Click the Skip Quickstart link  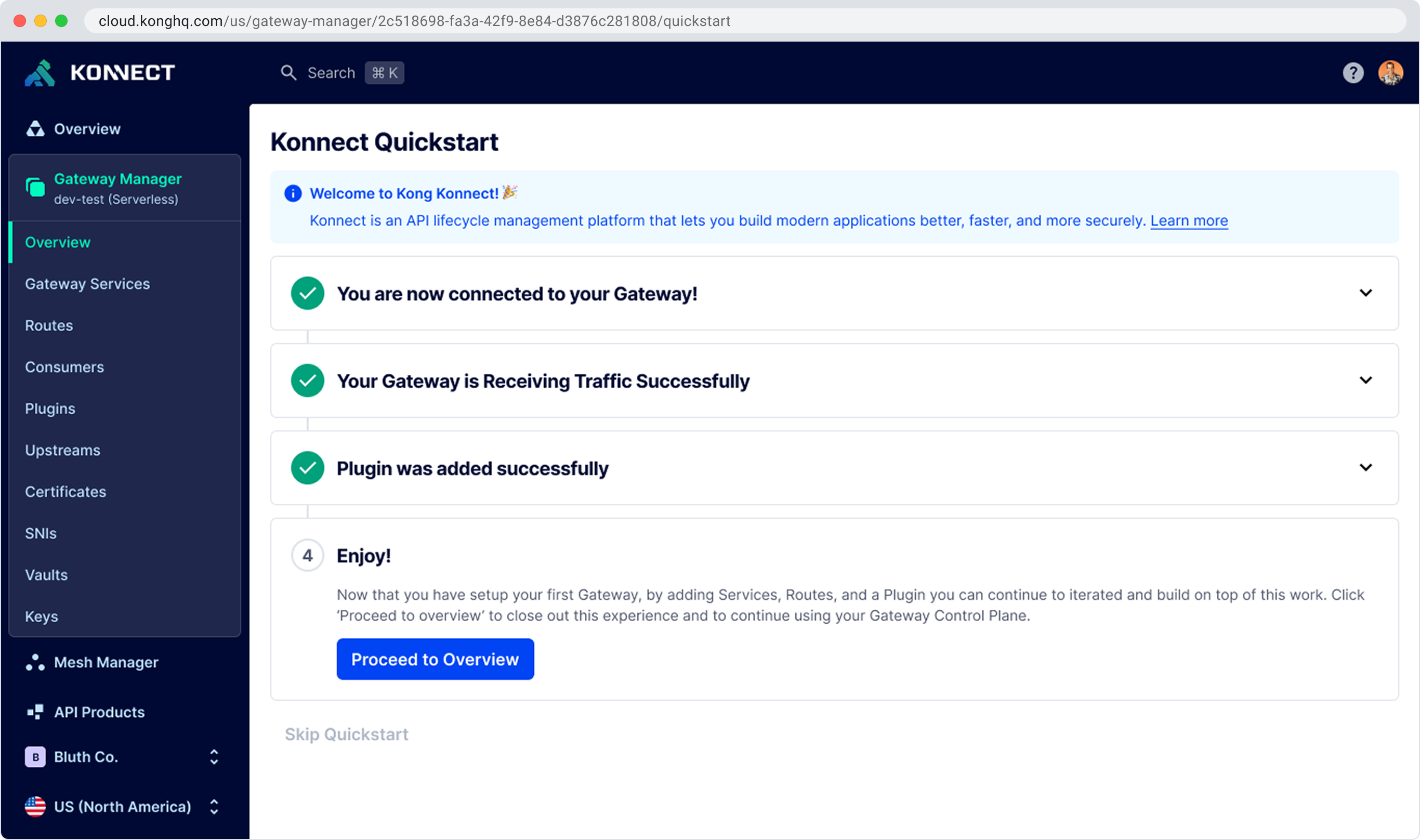pyautogui.click(x=346, y=734)
